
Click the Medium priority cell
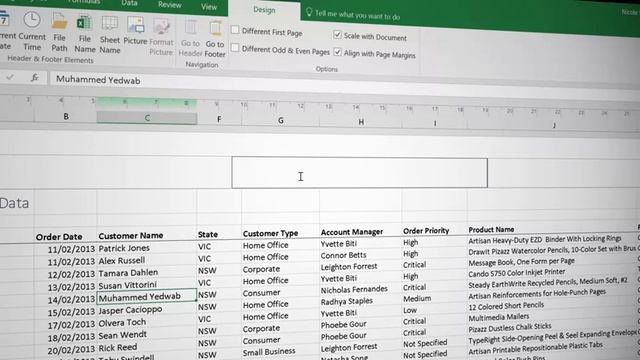click(x=417, y=299)
